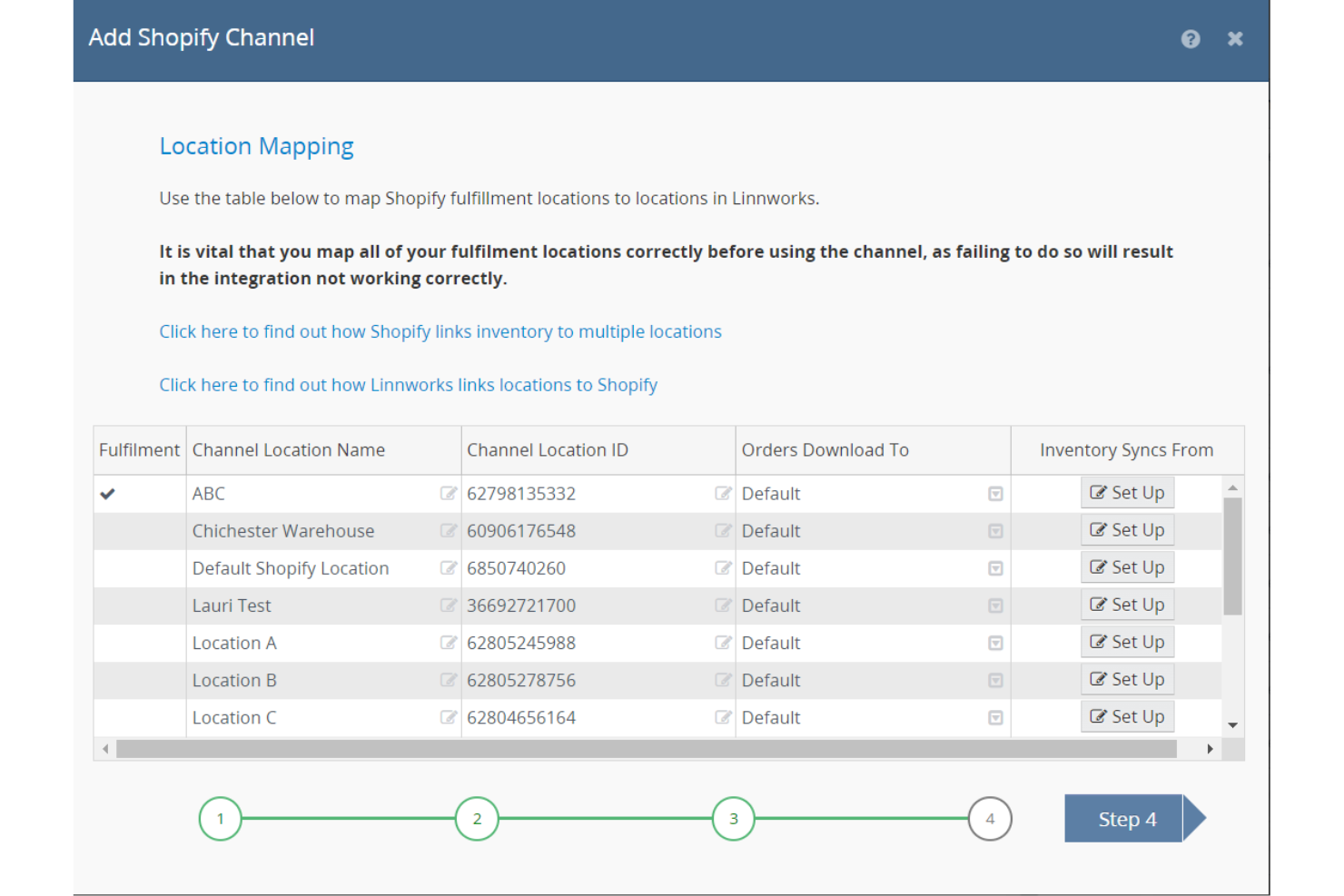1344x896 pixels.
Task: Select the step 3 circle
Action: coord(733,818)
